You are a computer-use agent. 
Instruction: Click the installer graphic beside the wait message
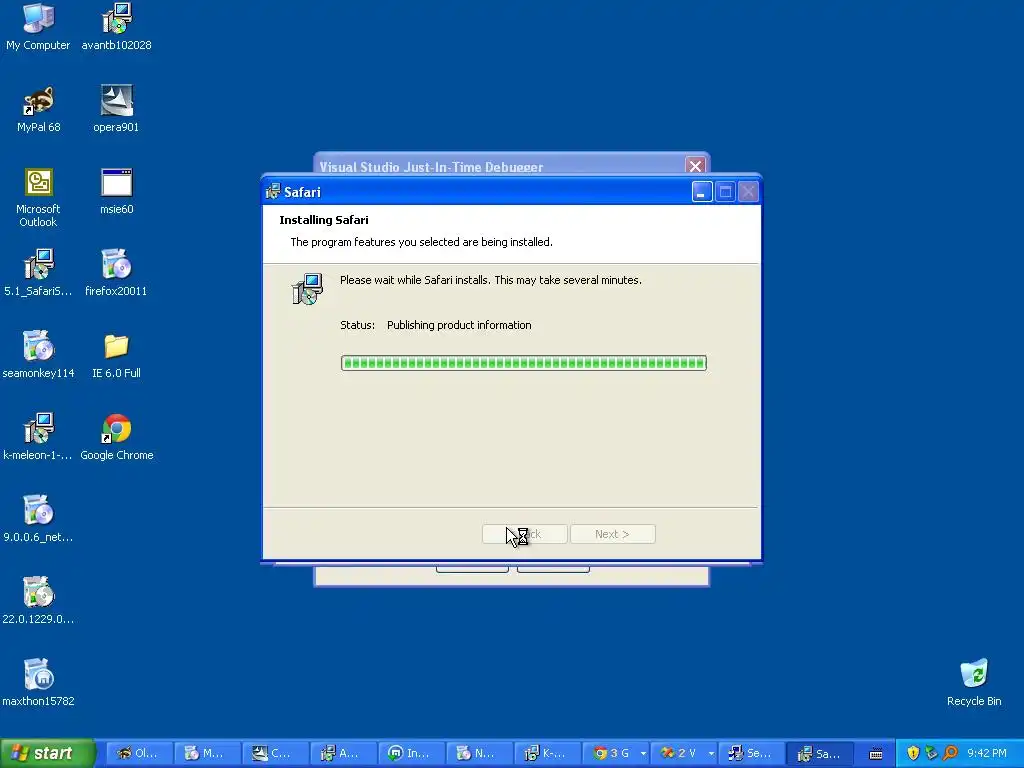(x=307, y=289)
